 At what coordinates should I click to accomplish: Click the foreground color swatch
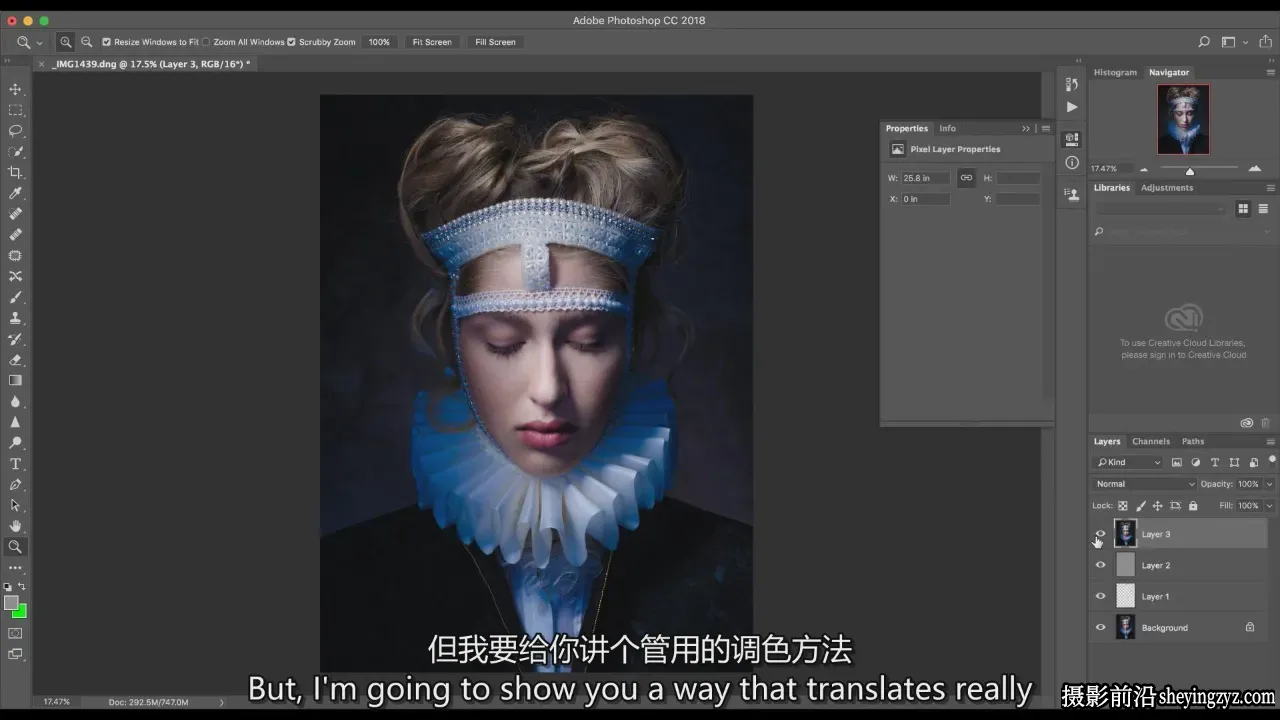[11, 603]
